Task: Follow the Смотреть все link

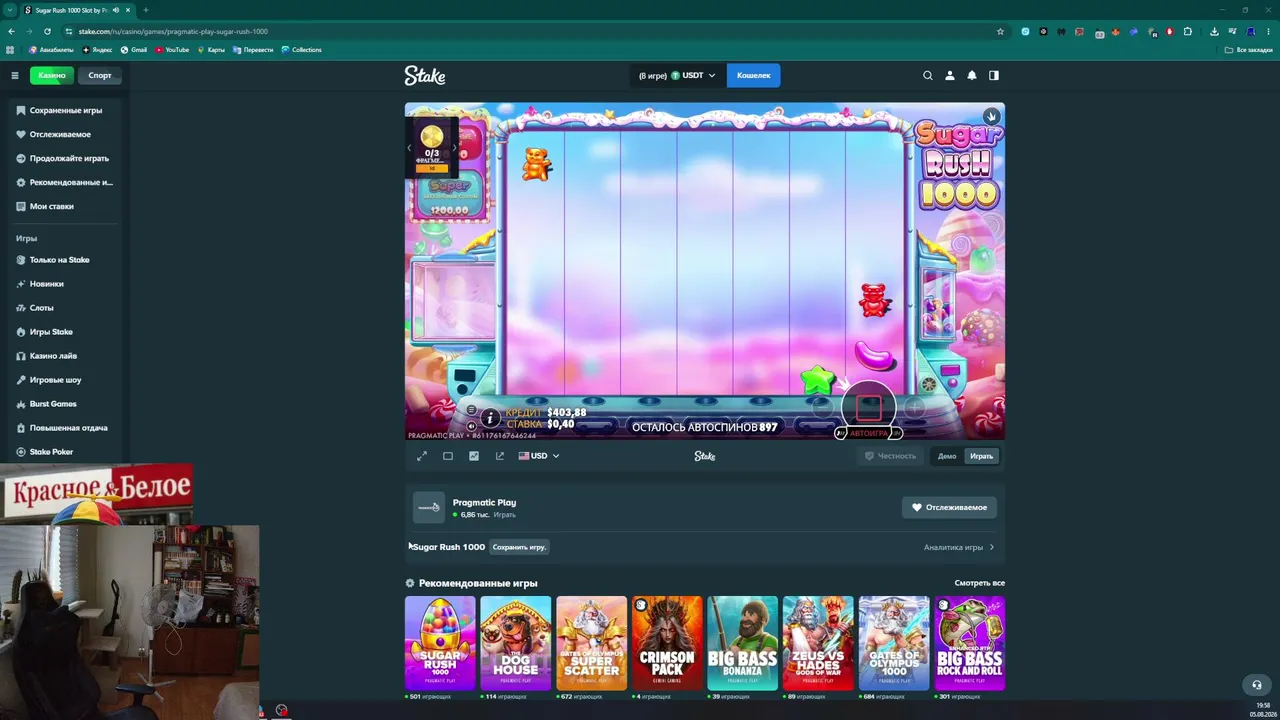Action: point(980,583)
